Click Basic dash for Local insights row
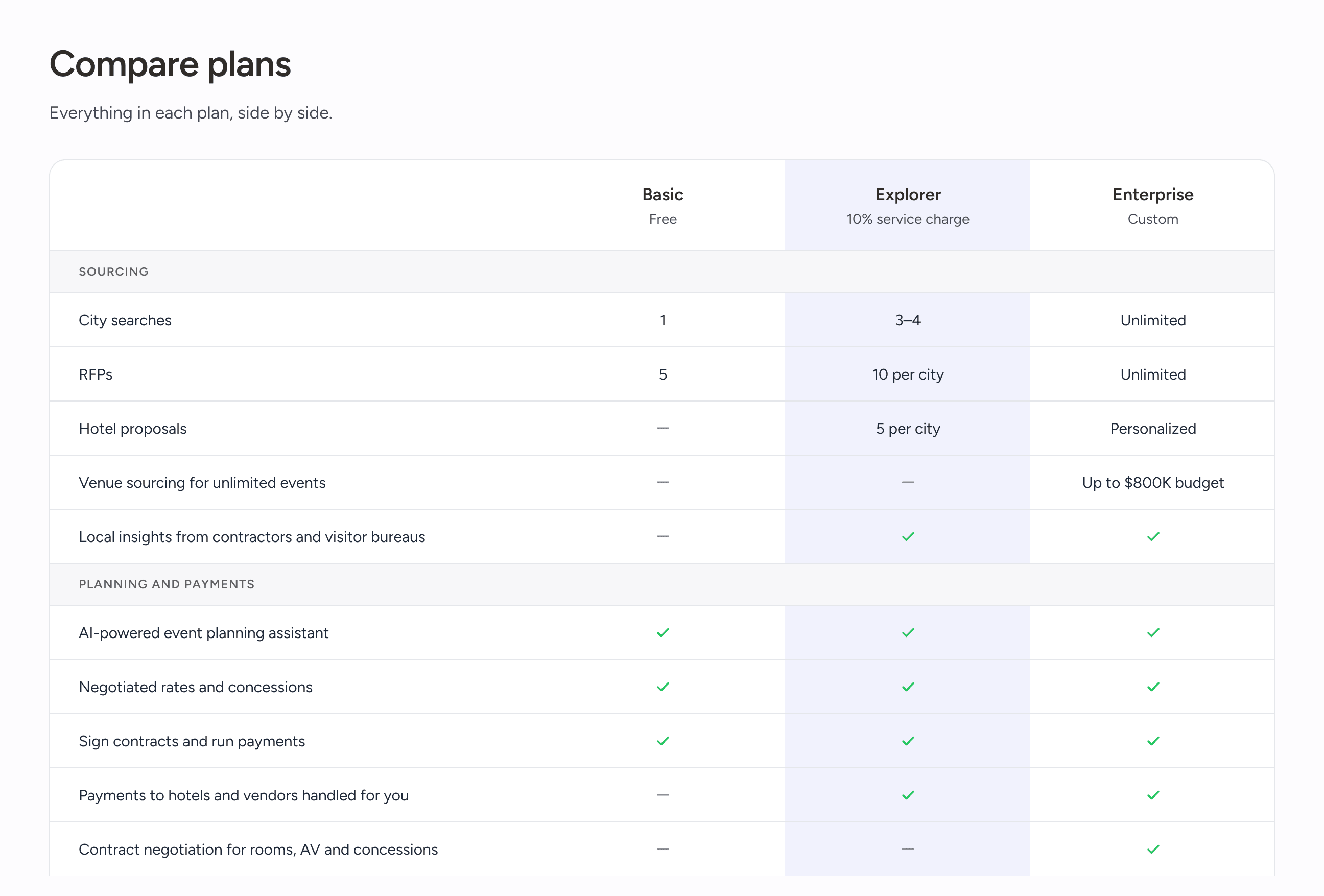Screen dimensions: 1324x896 click(x=663, y=536)
